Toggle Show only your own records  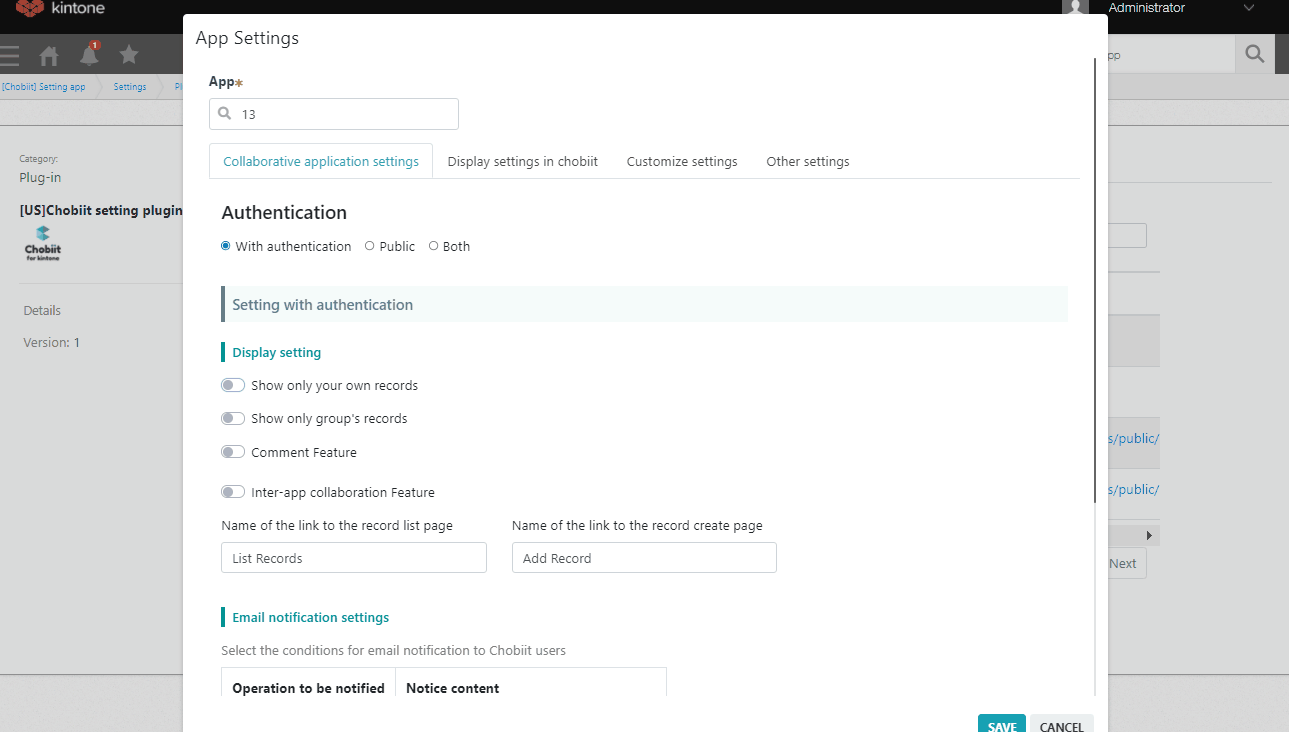pyautogui.click(x=233, y=385)
